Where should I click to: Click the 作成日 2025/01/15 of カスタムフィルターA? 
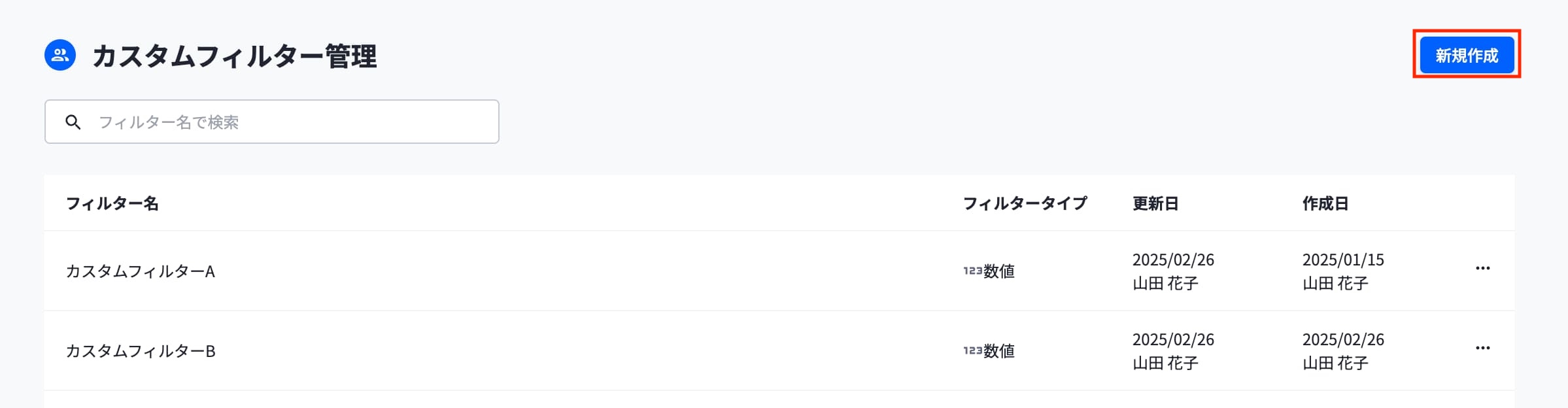click(1343, 260)
